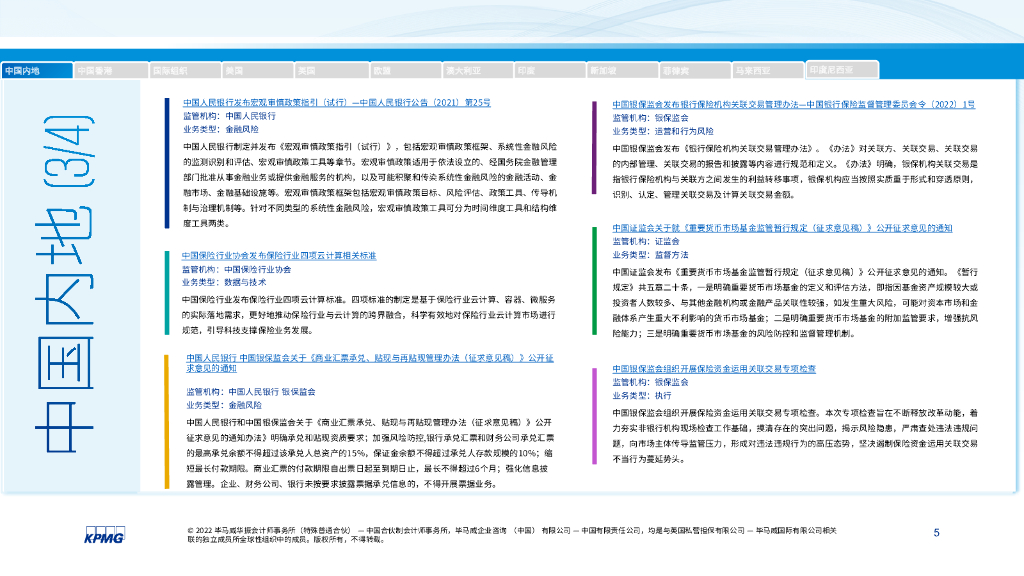Screen dimensions: 1024x576
Task: Go to the 美国 tab
Action: [x=257, y=71]
